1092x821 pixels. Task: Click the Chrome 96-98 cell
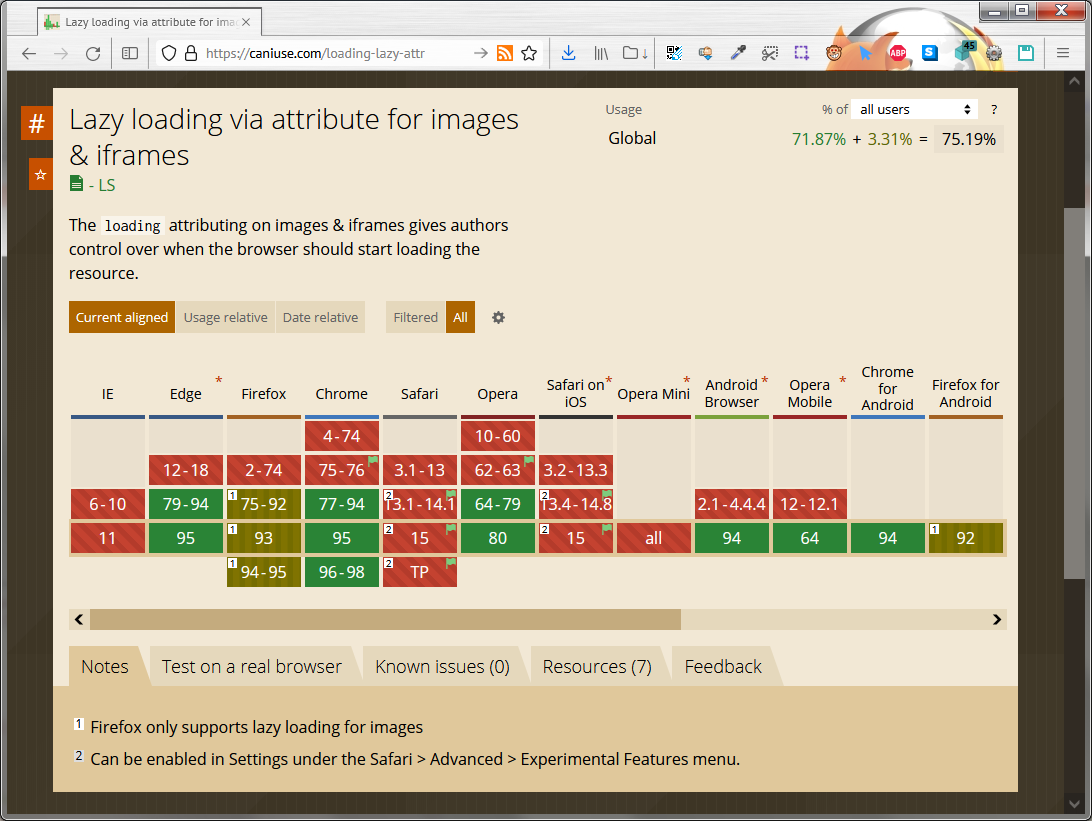(x=341, y=572)
